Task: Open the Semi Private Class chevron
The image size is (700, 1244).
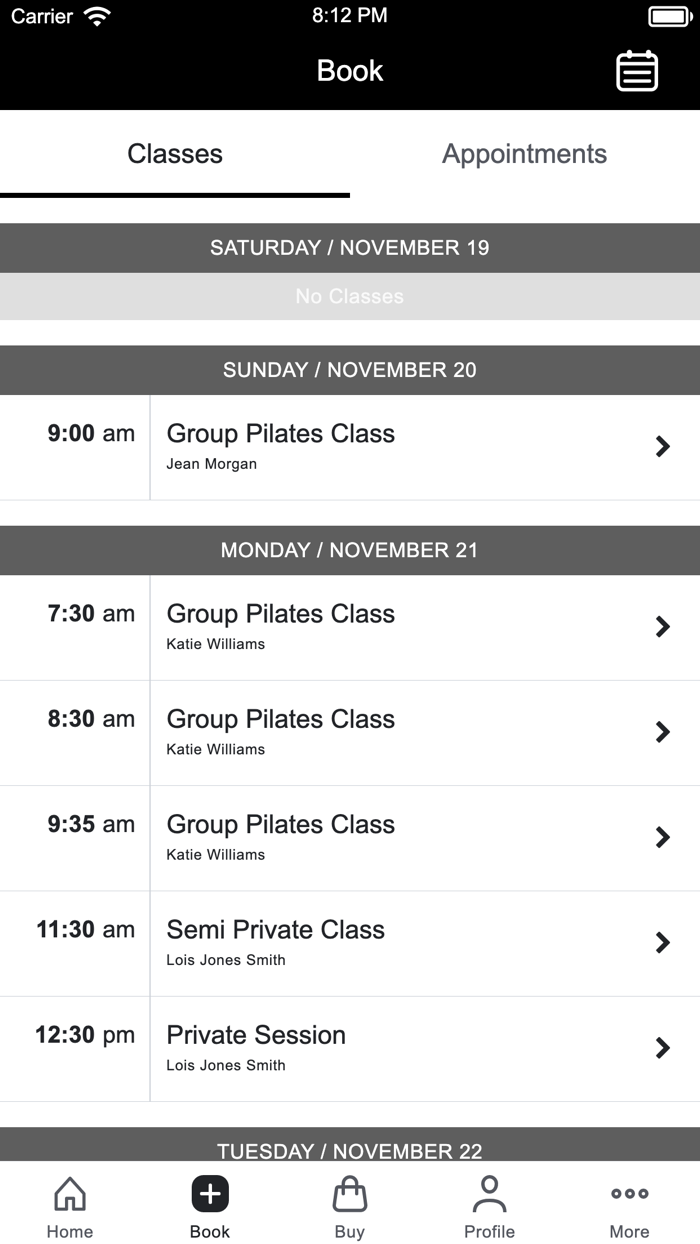Action: (x=663, y=942)
